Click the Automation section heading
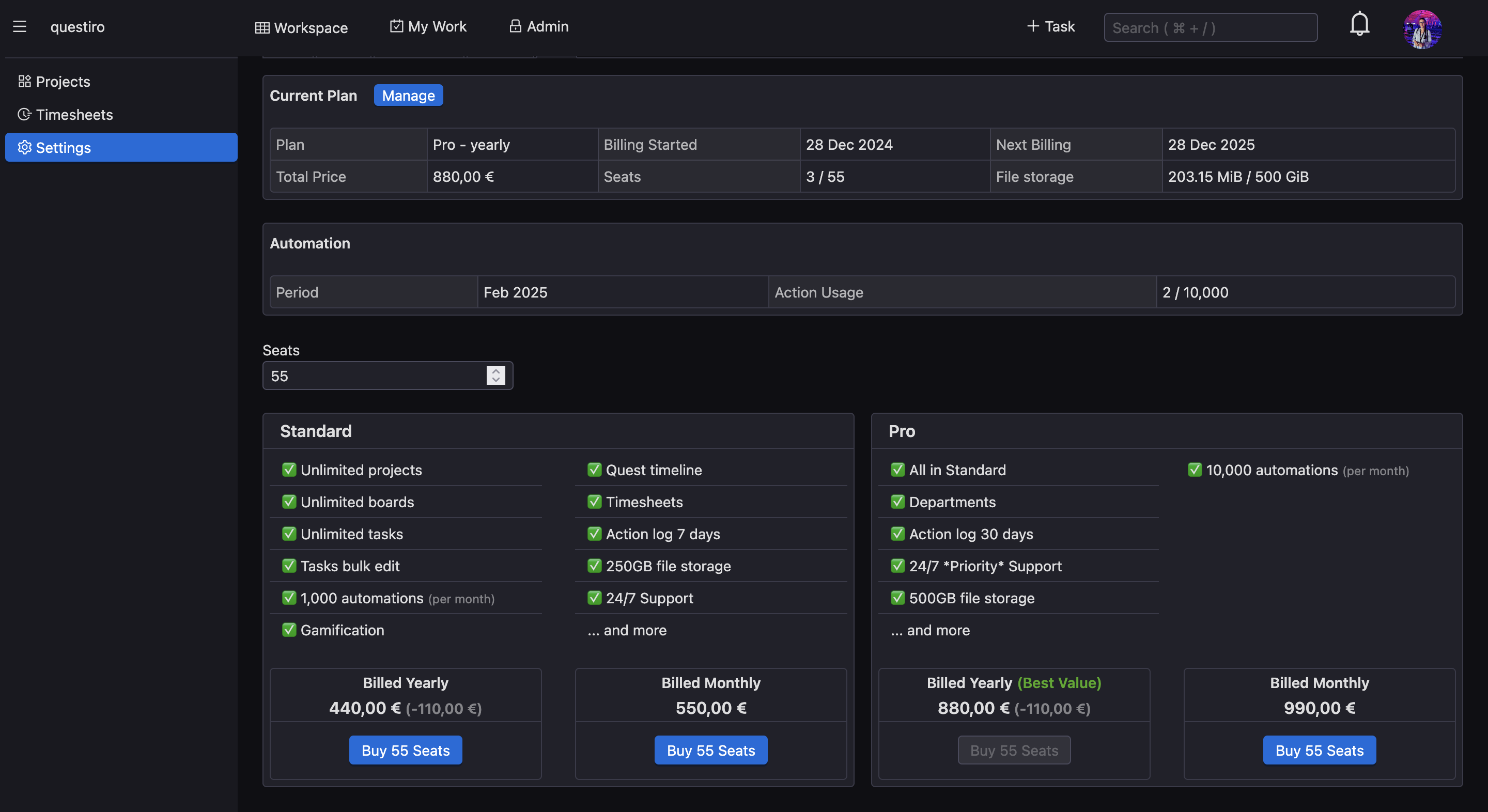The height and width of the screenshot is (812, 1488). click(x=310, y=243)
